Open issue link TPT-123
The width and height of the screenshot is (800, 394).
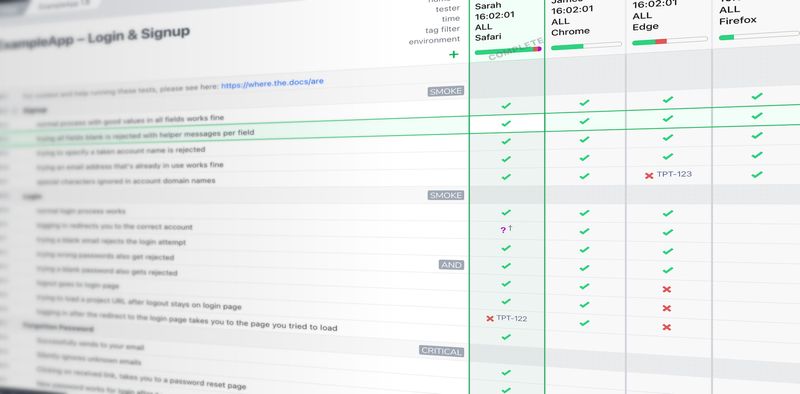(674, 174)
